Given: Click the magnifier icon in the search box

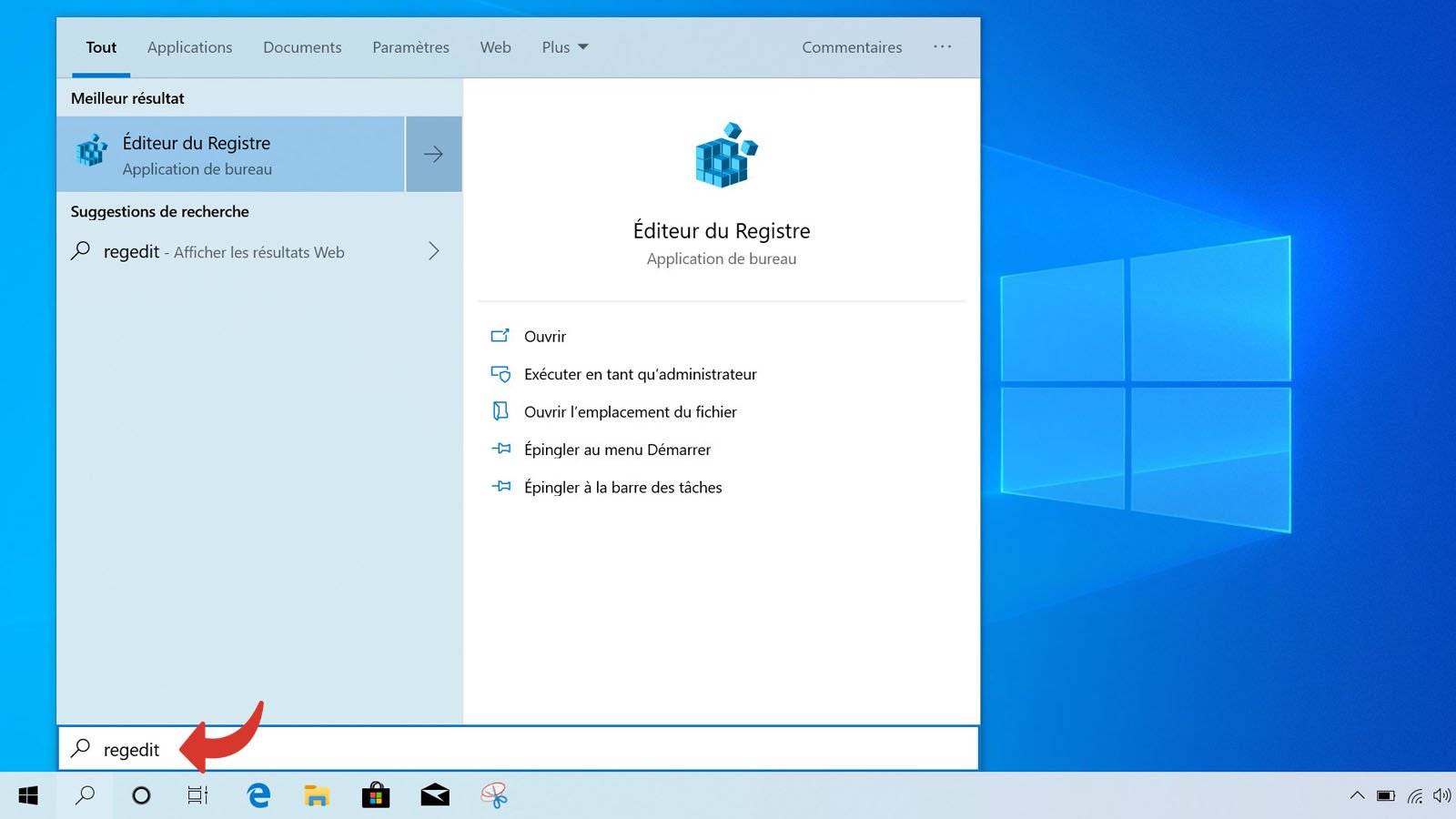Looking at the screenshot, I should (x=81, y=749).
